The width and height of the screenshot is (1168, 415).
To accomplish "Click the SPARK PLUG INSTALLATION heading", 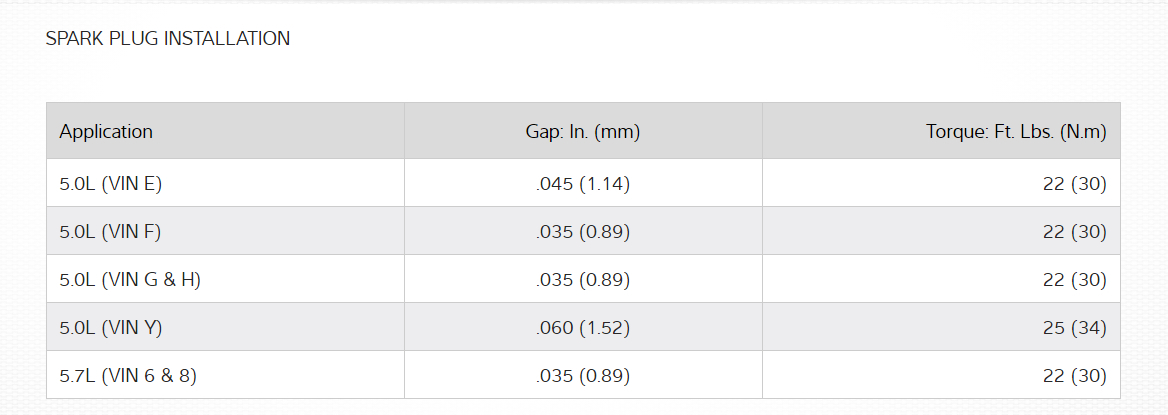I will pyautogui.click(x=168, y=39).
